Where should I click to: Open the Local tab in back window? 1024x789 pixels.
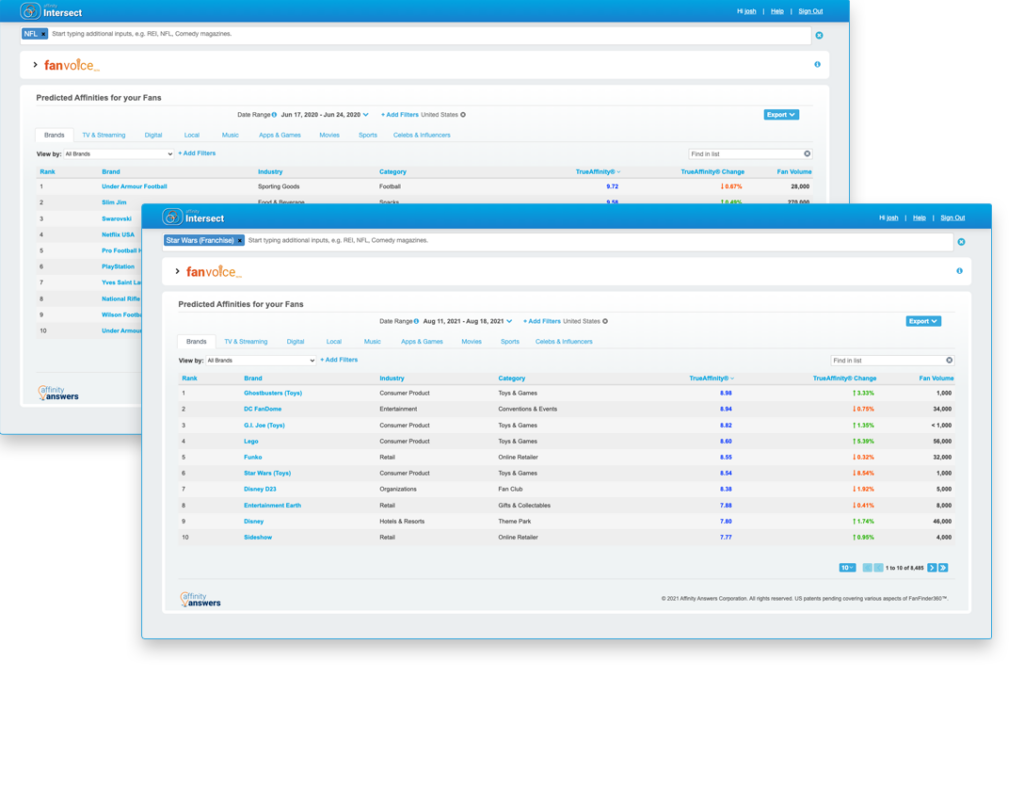click(191, 135)
